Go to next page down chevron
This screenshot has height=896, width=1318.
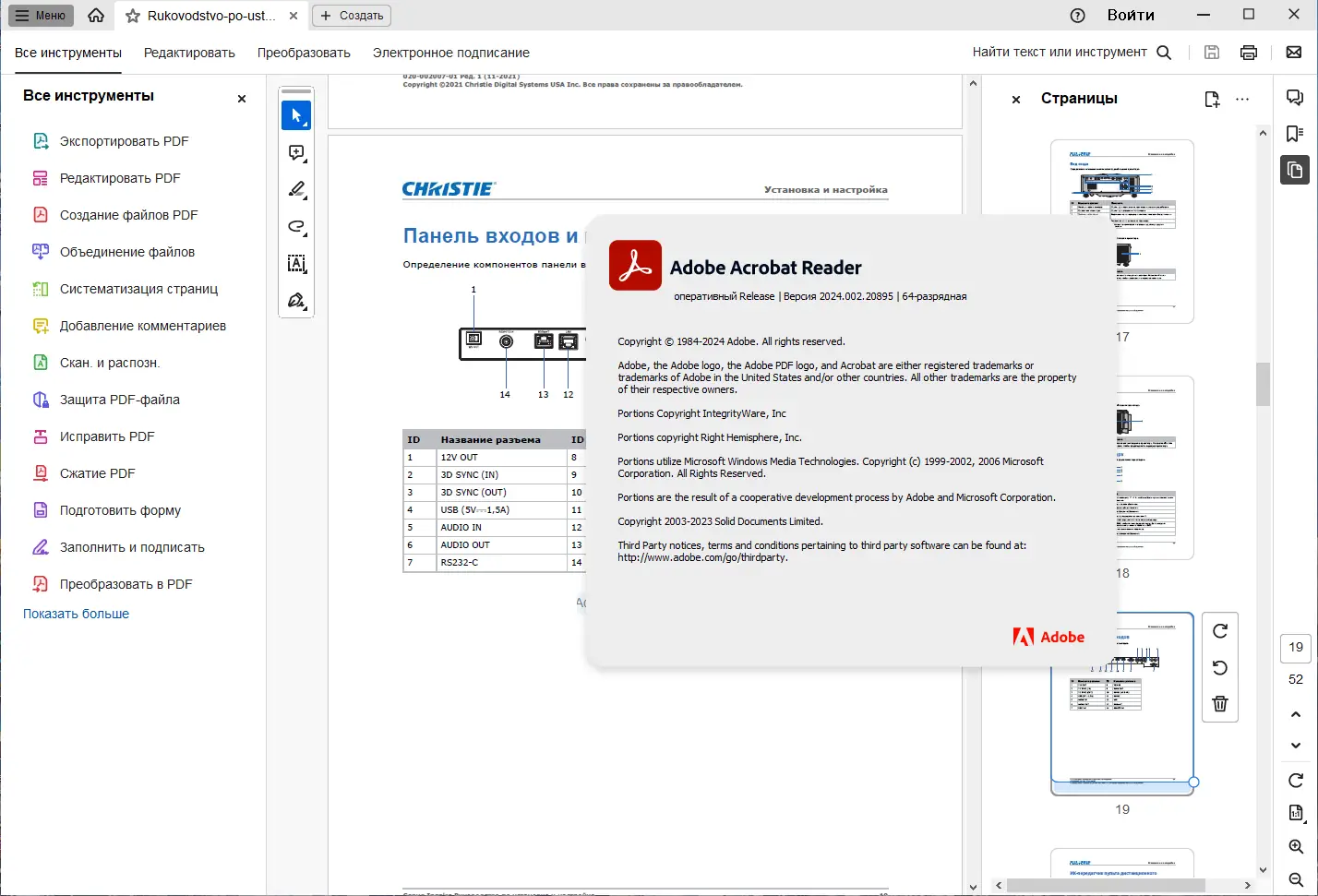pyautogui.click(x=1296, y=746)
